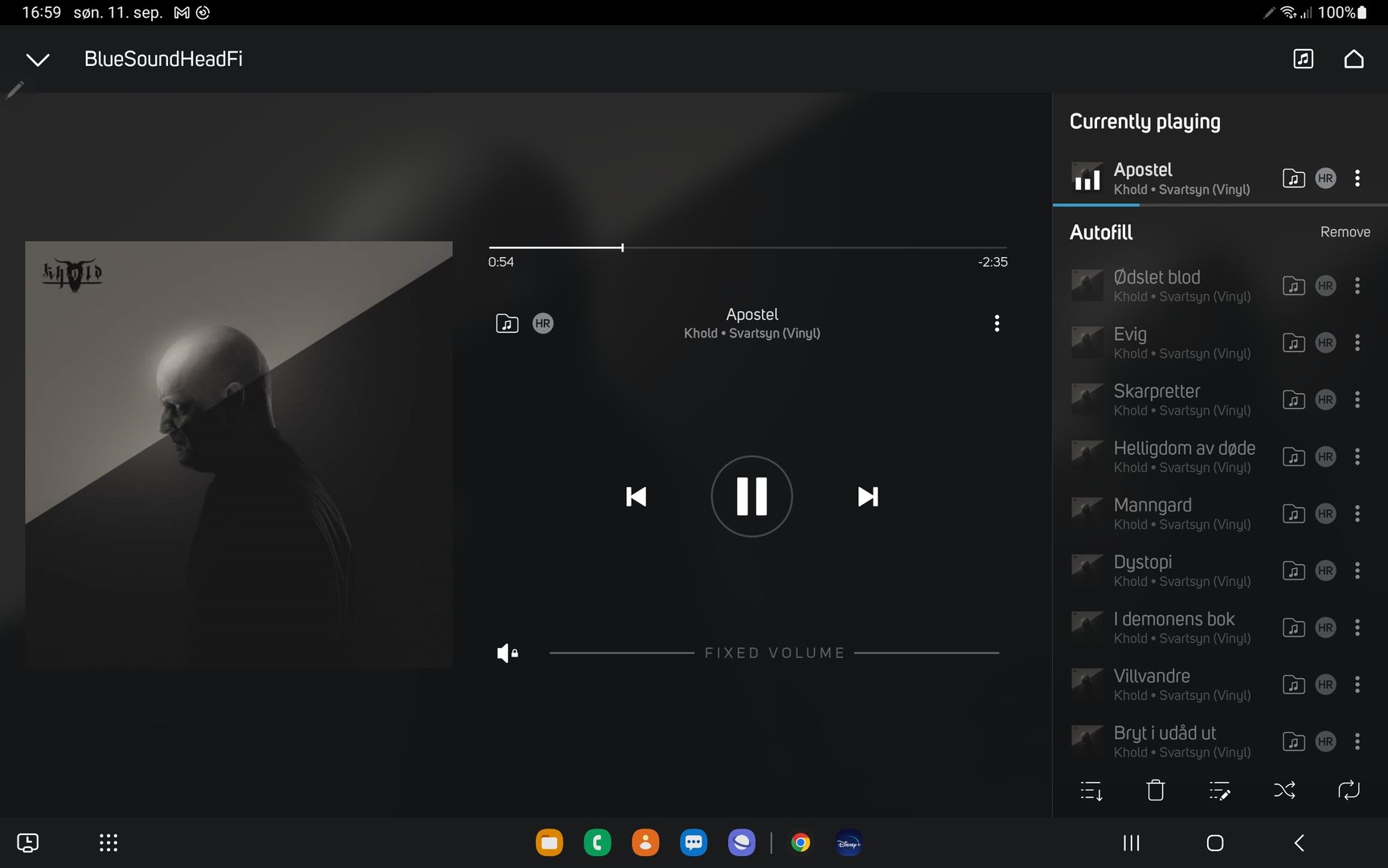The image size is (1388, 868).
Task: Tap the Android back navigation button
Action: [1299, 842]
